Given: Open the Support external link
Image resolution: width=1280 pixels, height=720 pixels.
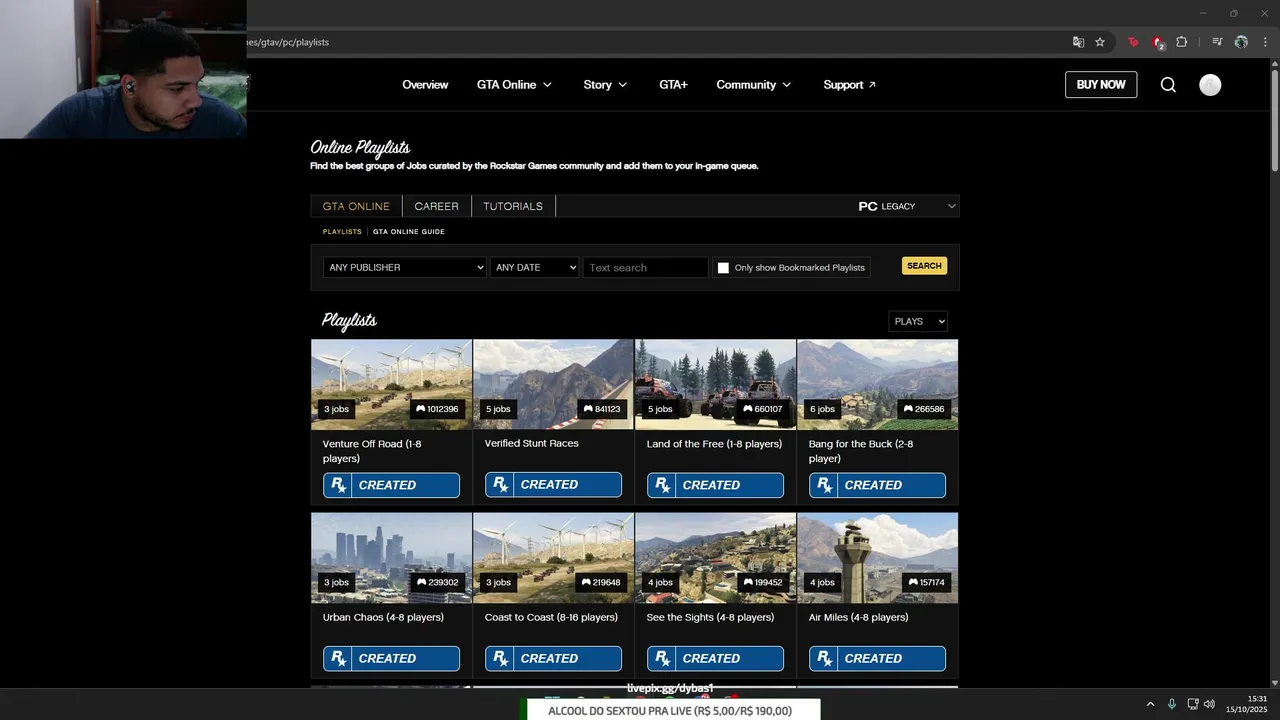Looking at the screenshot, I should click(x=849, y=85).
